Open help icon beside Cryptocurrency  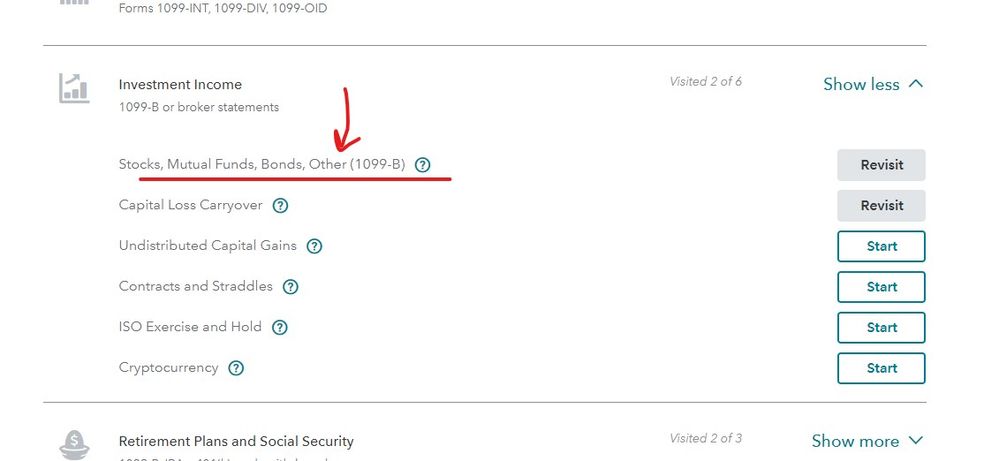point(236,368)
